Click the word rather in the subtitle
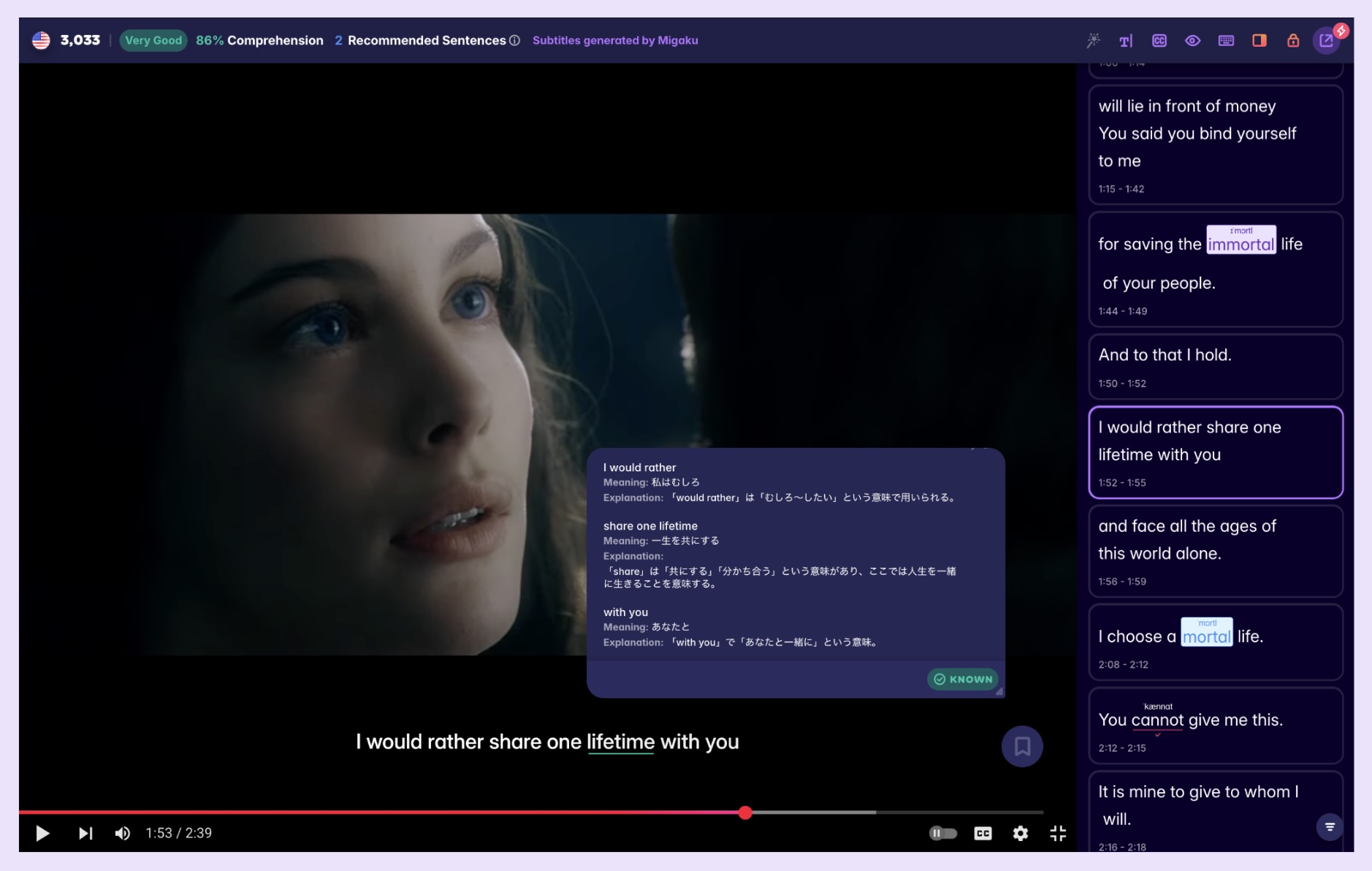The height and width of the screenshot is (871, 1372). click(455, 742)
